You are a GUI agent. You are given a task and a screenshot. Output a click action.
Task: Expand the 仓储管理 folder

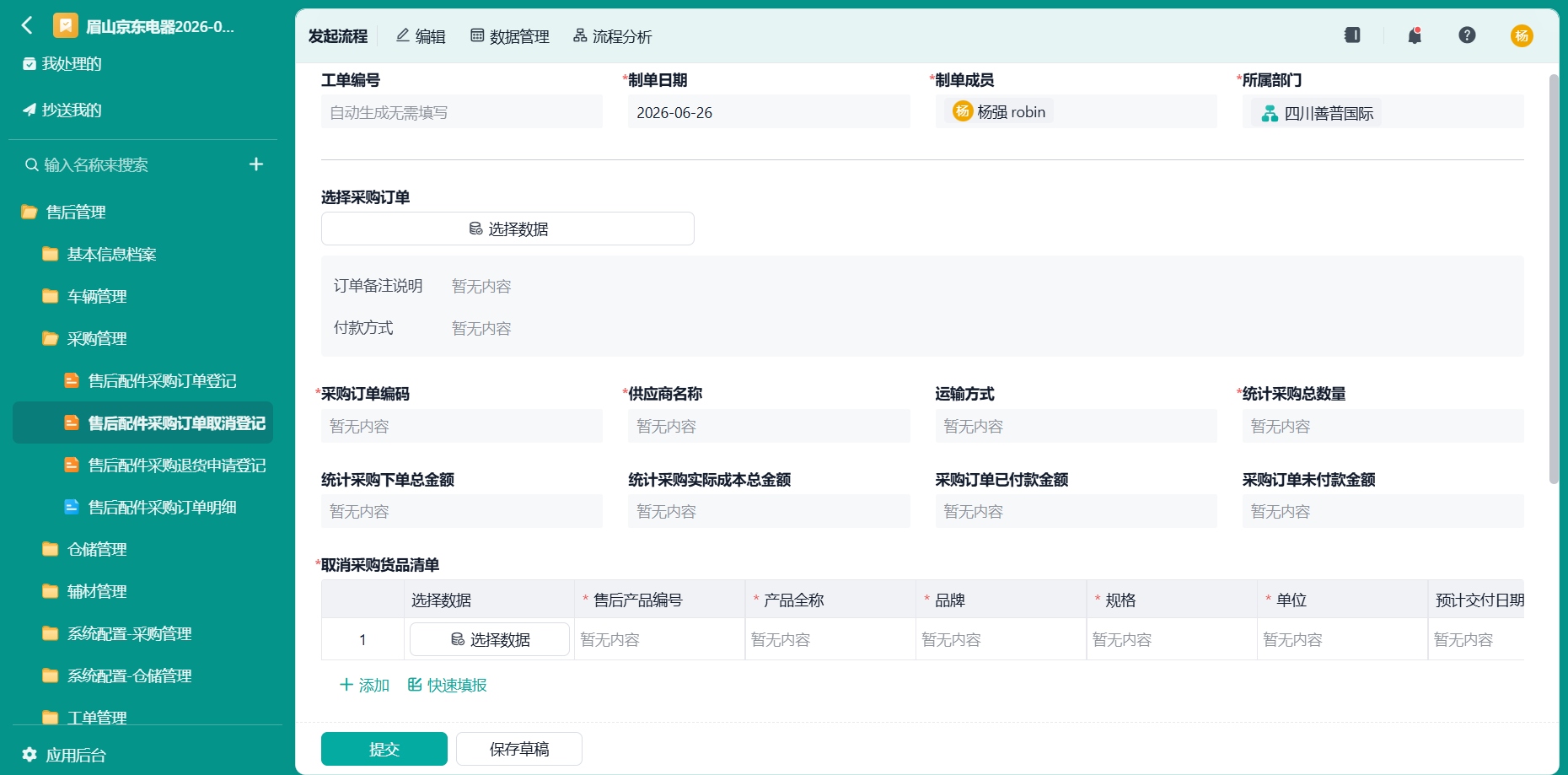pos(51,549)
